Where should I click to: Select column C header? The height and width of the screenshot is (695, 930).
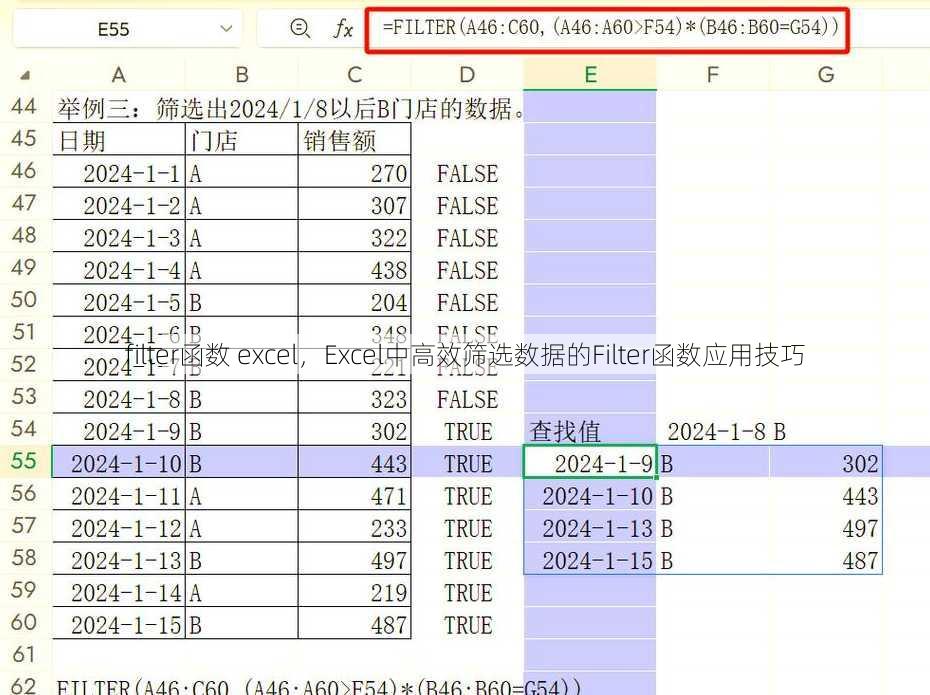[x=354, y=75]
